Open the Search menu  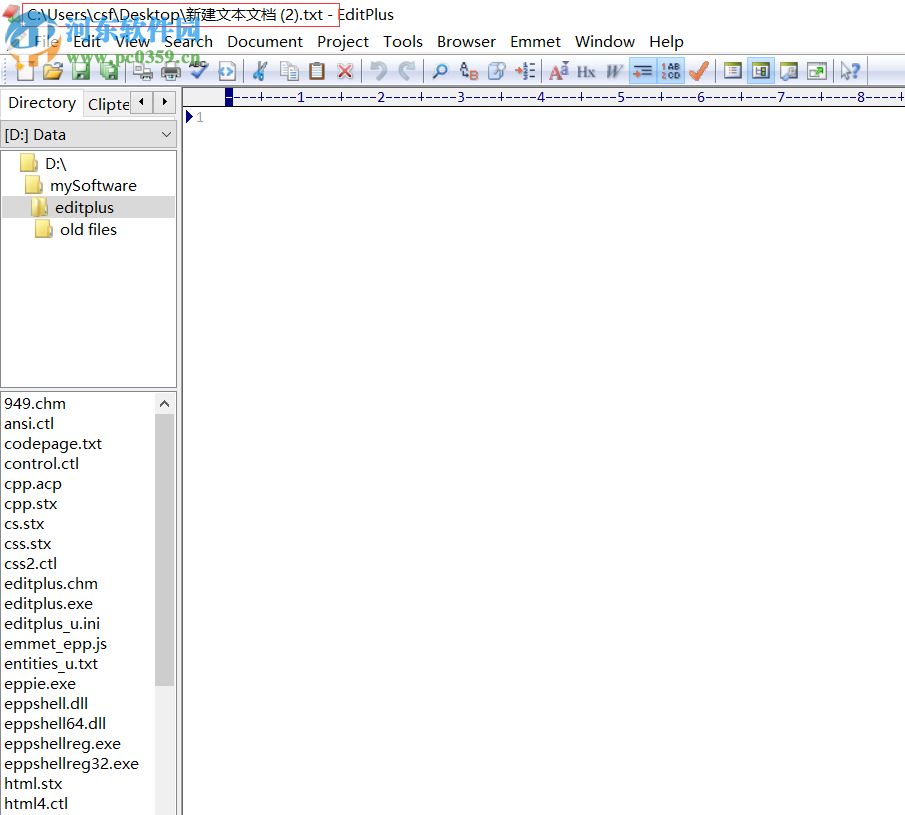tap(188, 42)
